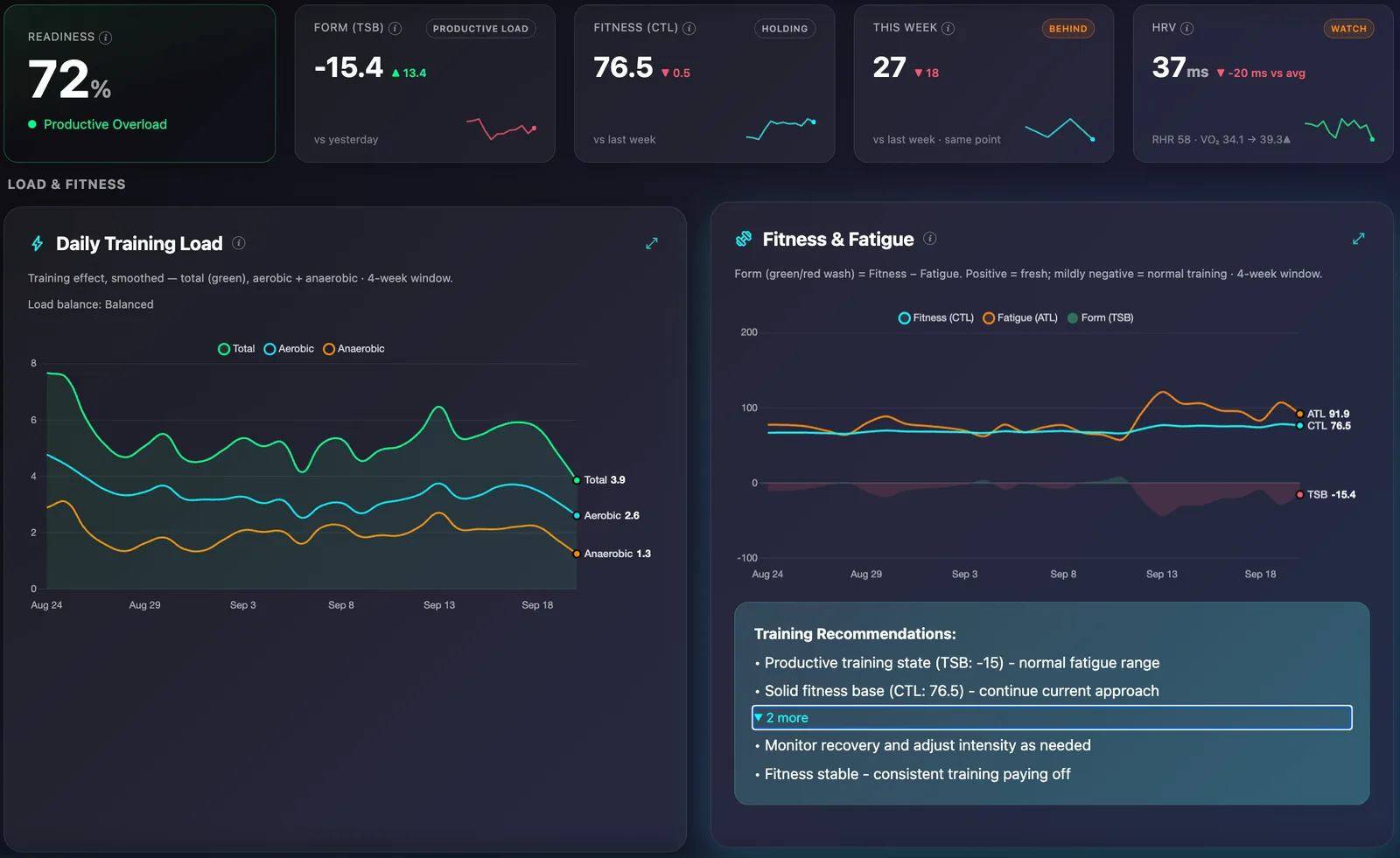Click 'Load balance: Balanced' text
The width and height of the screenshot is (1400, 858).
click(91, 304)
